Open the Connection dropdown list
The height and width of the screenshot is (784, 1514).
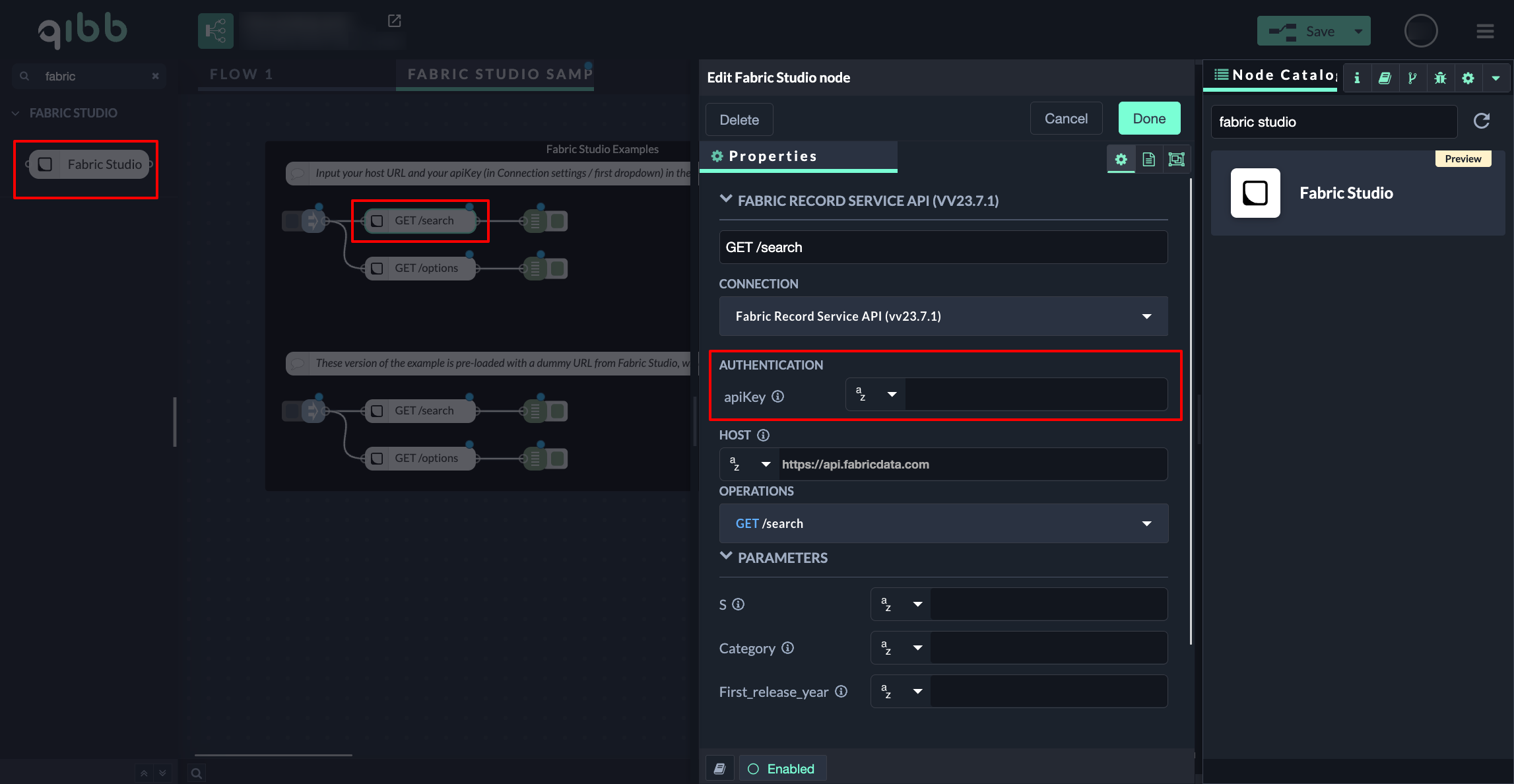coord(943,316)
